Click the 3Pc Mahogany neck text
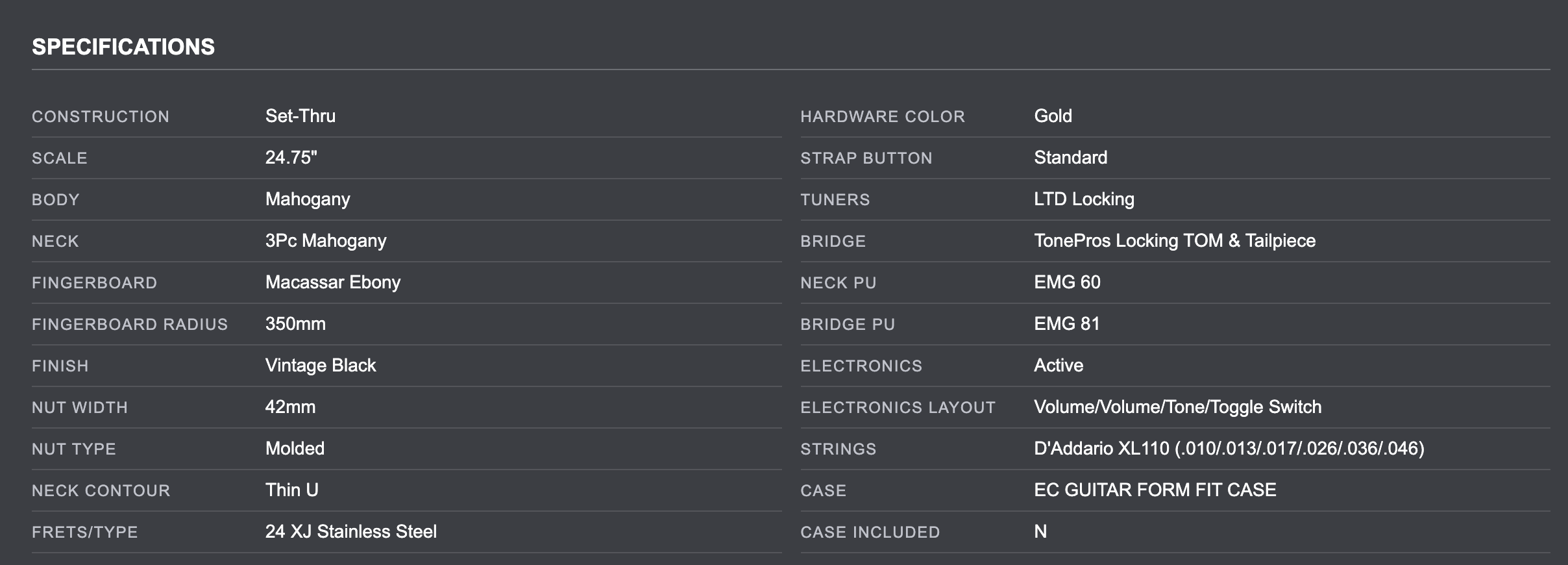Screen dimensions: 1568x565 tap(326, 240)
